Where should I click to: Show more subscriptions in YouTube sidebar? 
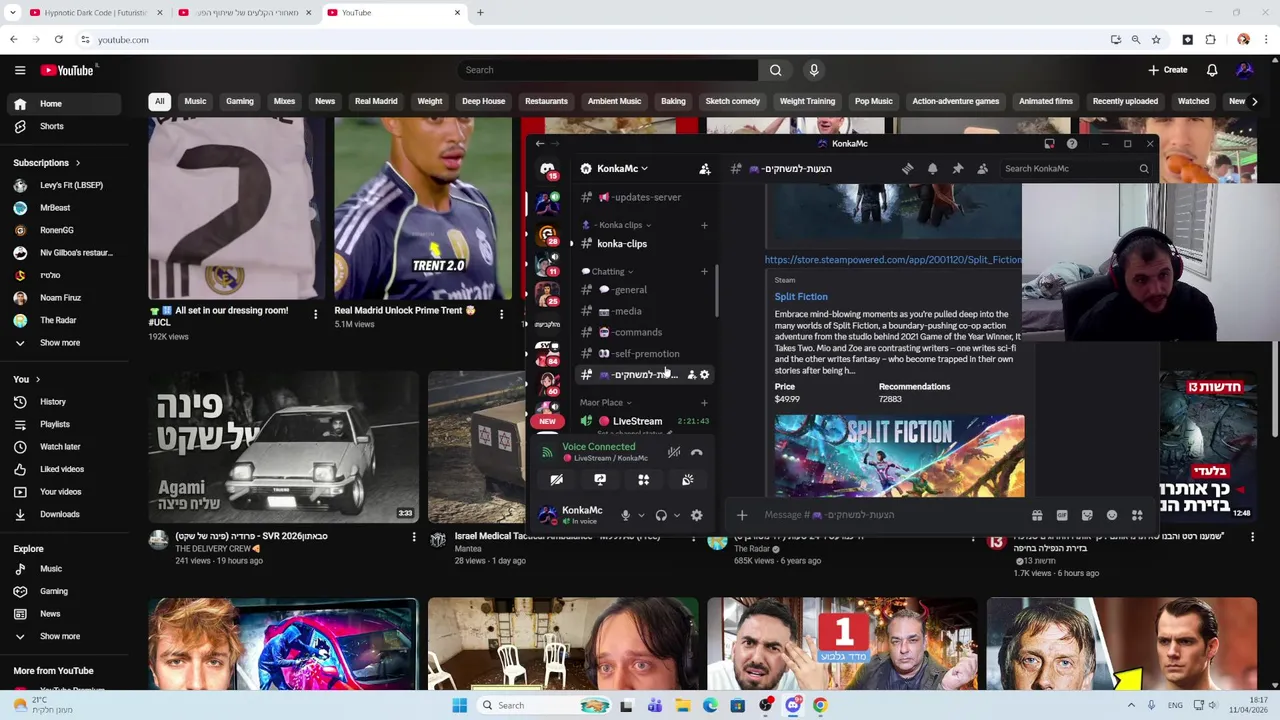[61, 343]
